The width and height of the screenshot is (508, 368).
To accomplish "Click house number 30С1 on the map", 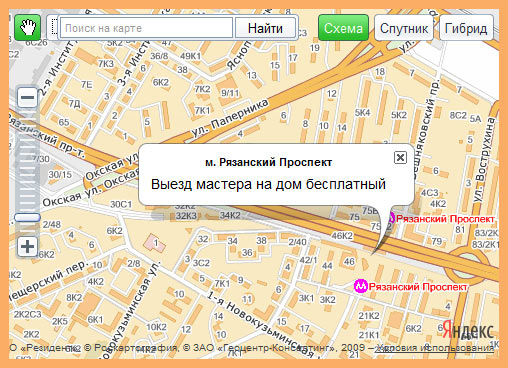I will point(121,204).
